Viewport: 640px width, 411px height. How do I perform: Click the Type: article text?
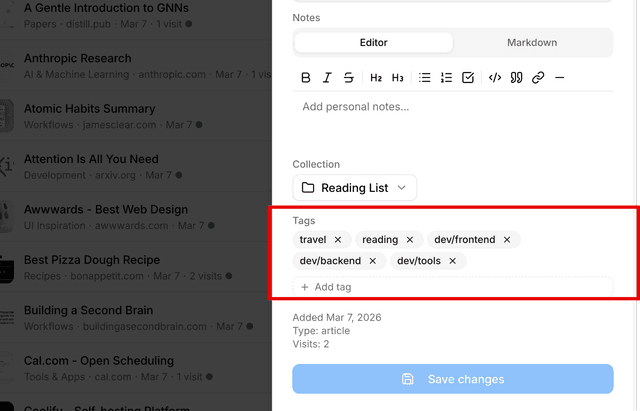pyautogui.click(x=321, y=331)
